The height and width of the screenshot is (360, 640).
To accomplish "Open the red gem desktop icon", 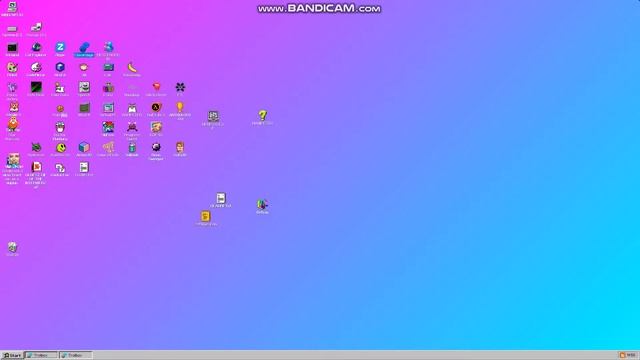I will click(x=156, y=87).
